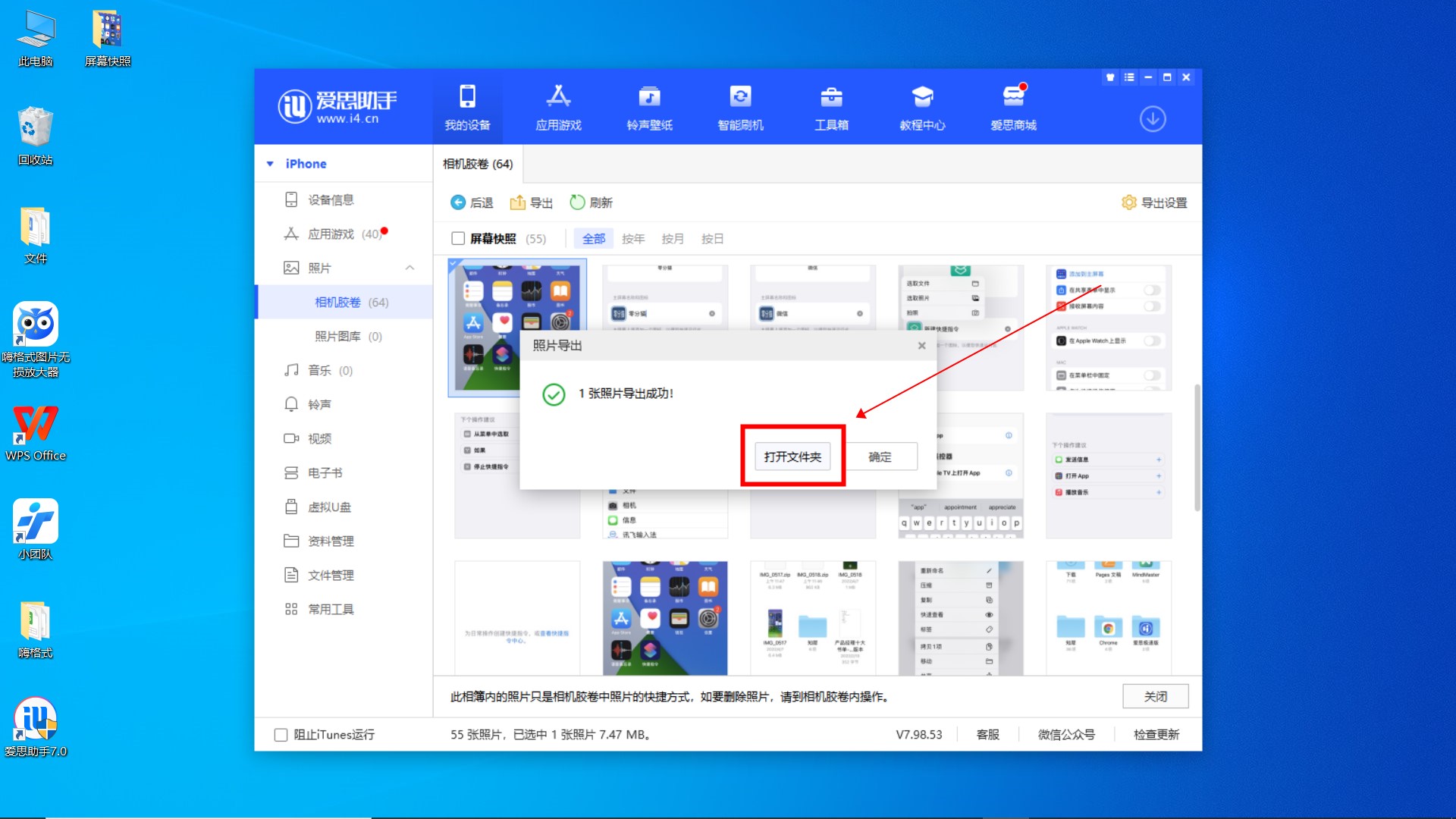Screen dimensions: 1456x819
Task: Collapse the iPhone device tree arrow
Action: pos(270,164)
